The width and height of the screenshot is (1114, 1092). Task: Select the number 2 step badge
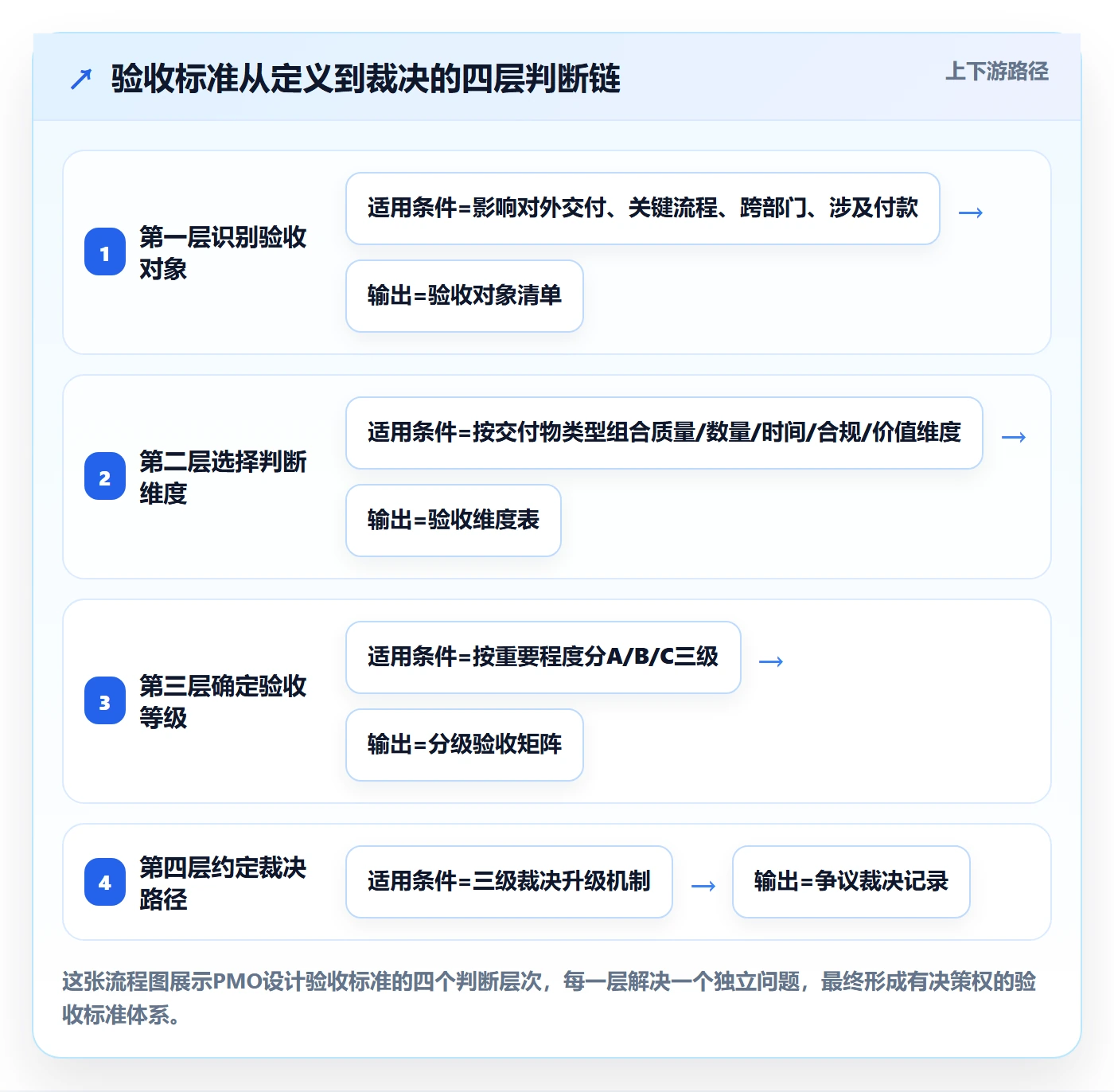pos(105,477)
